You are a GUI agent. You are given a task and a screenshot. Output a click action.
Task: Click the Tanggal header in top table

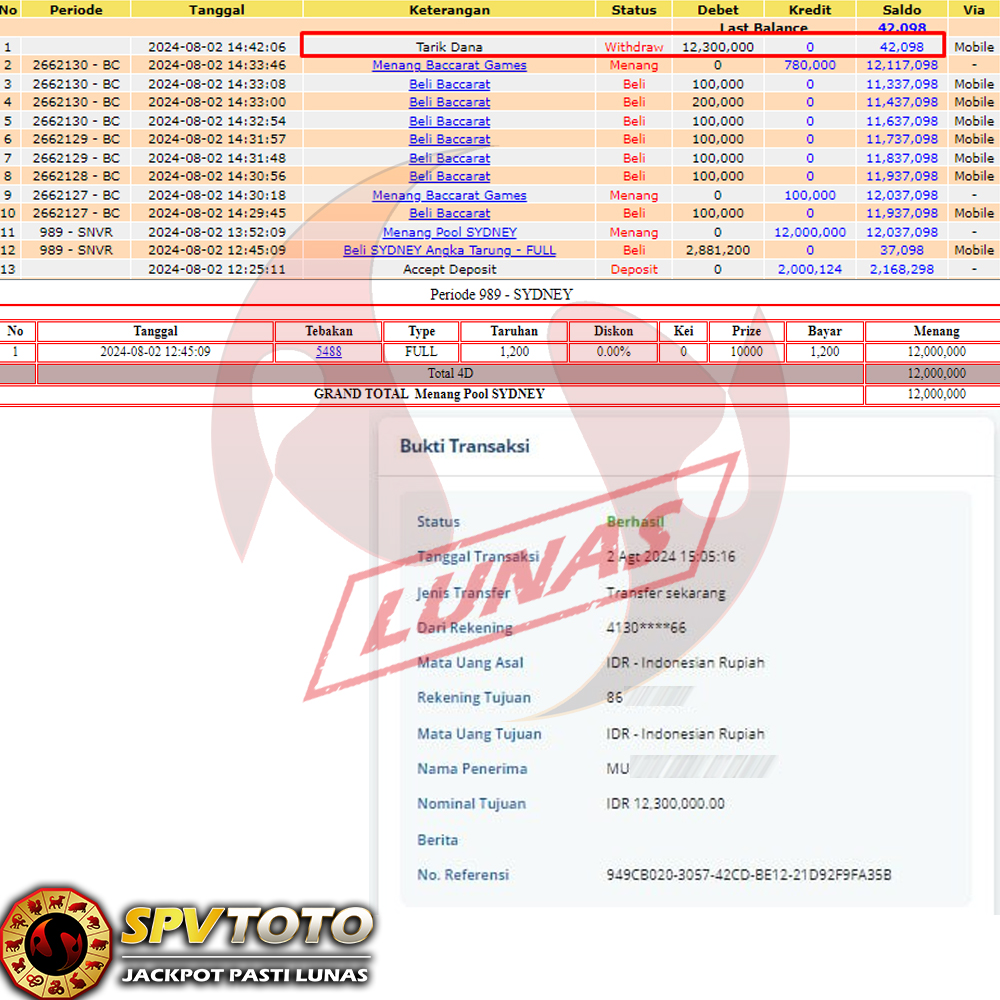pos(216,10)
